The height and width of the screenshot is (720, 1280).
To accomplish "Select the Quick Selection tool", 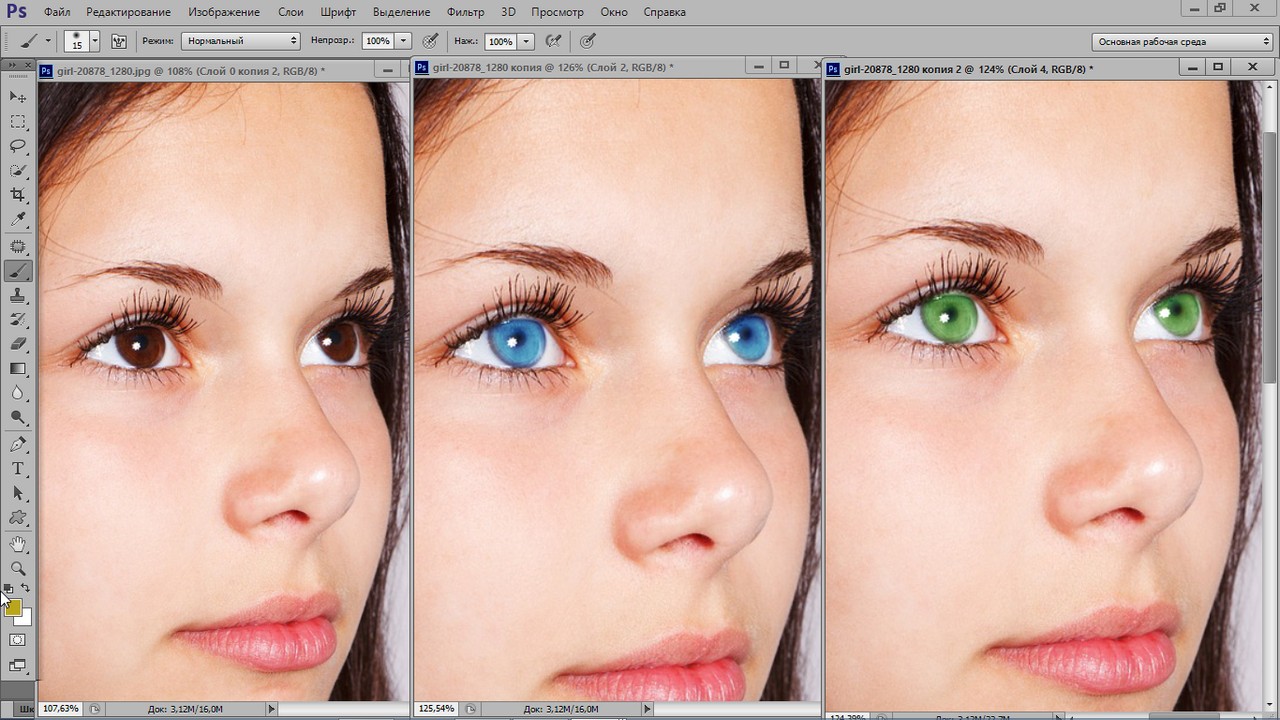I will pos(18,171).
